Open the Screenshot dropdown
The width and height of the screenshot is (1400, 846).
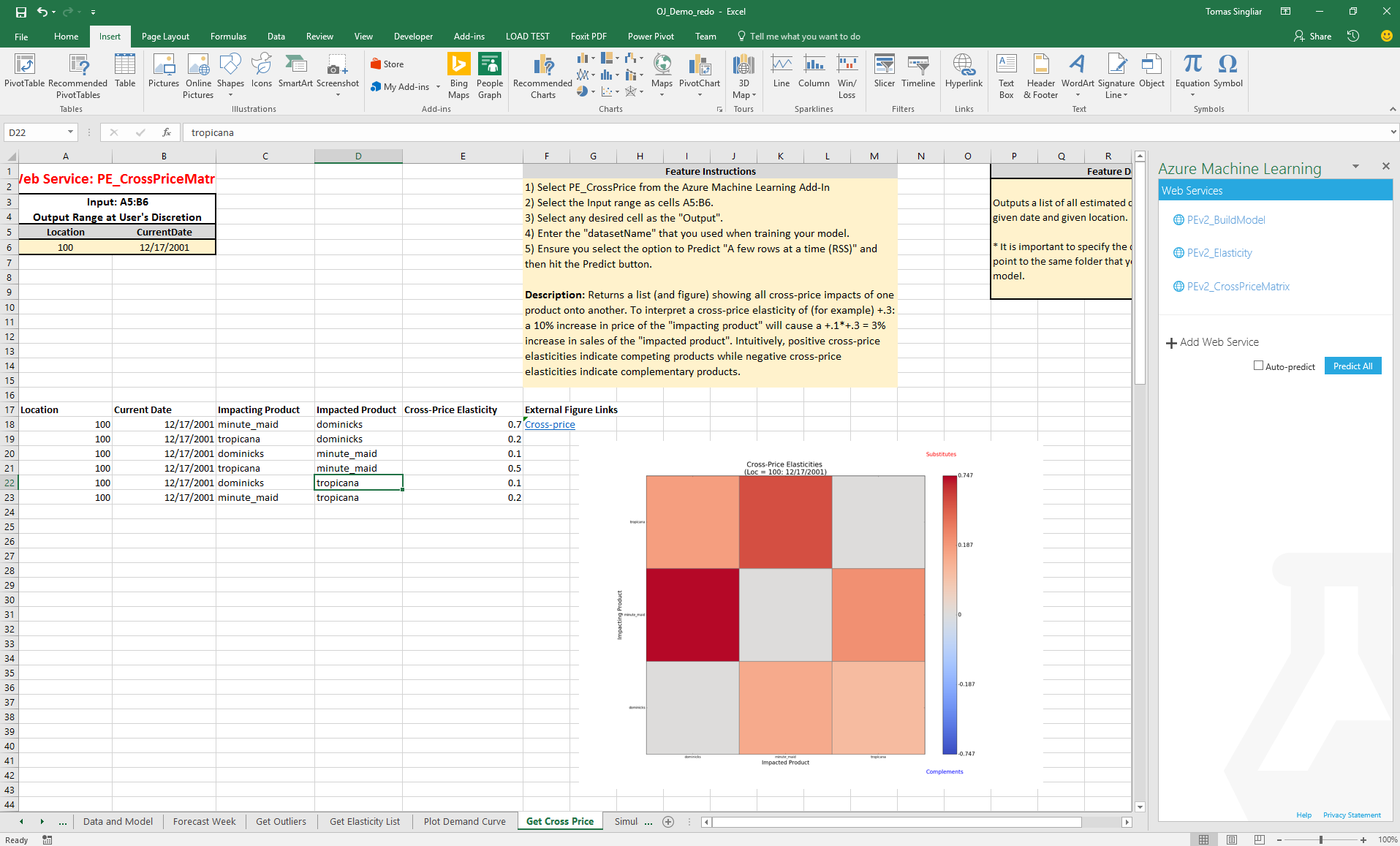point(338,94)
